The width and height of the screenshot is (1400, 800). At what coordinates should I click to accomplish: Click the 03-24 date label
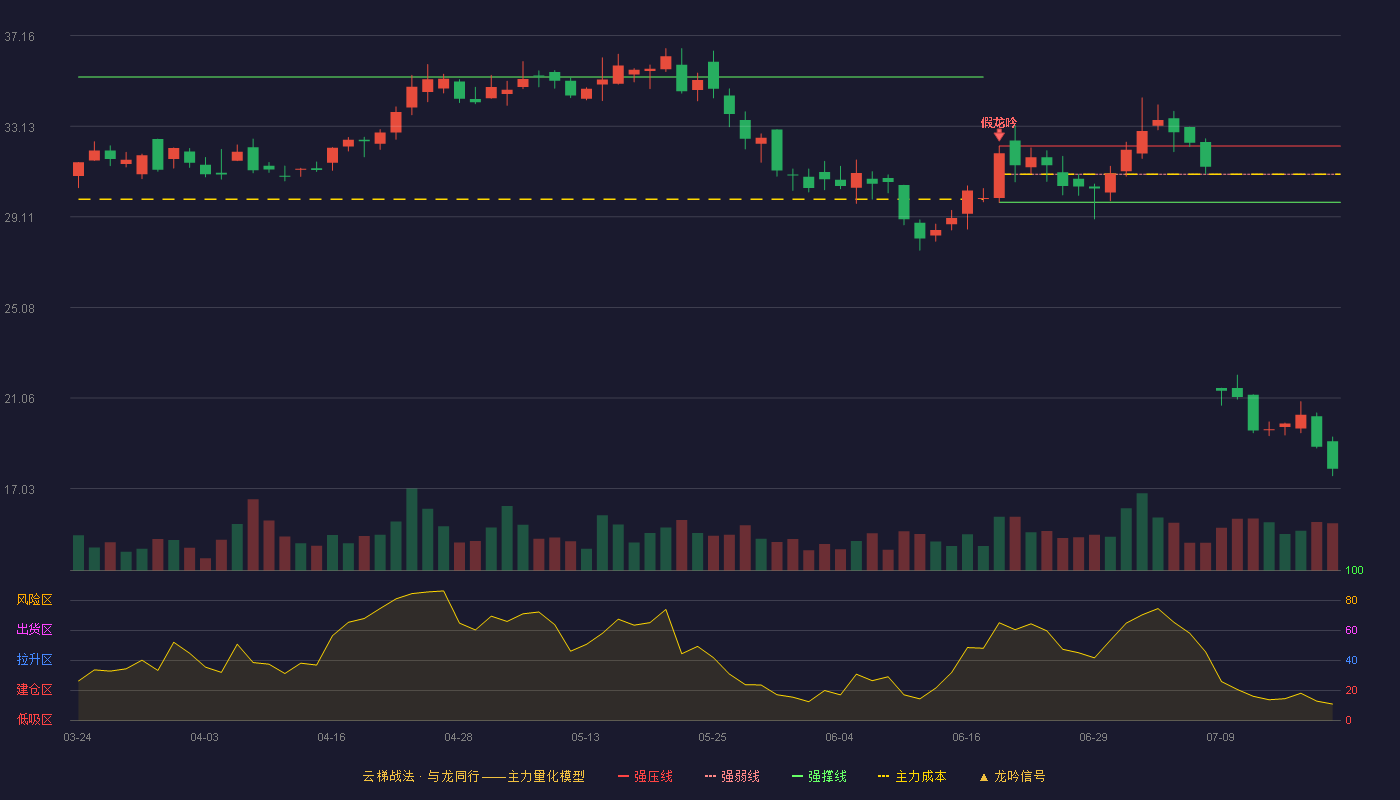tap(77, 737)
